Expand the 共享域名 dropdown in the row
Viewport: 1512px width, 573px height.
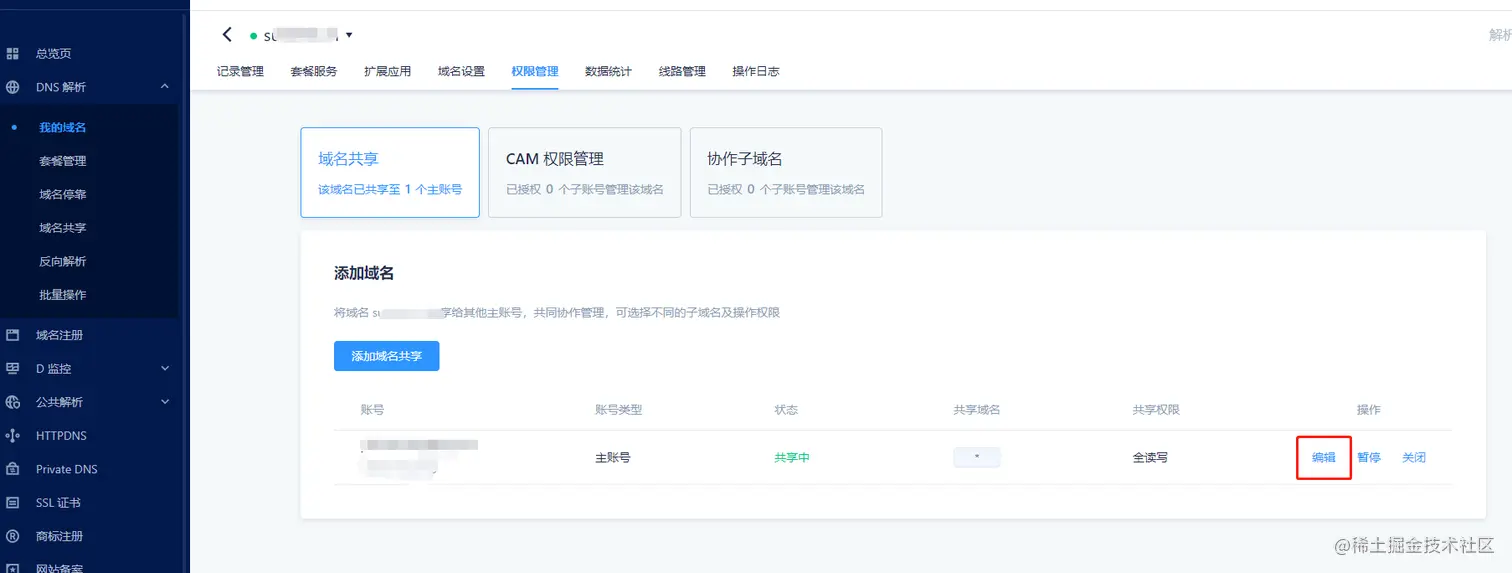(977, 457)
